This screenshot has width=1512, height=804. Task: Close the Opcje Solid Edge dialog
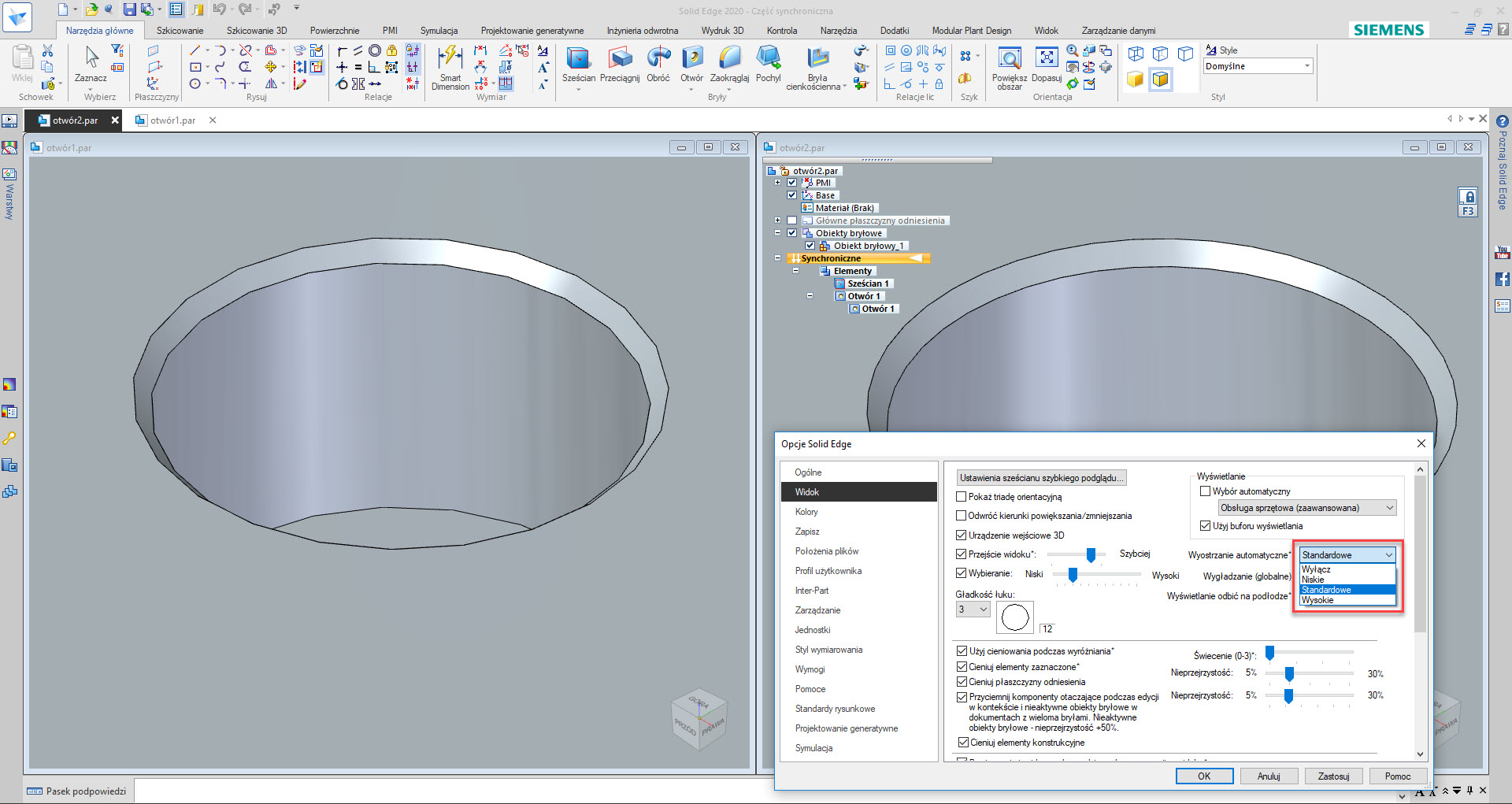(x=1421, y=443)
